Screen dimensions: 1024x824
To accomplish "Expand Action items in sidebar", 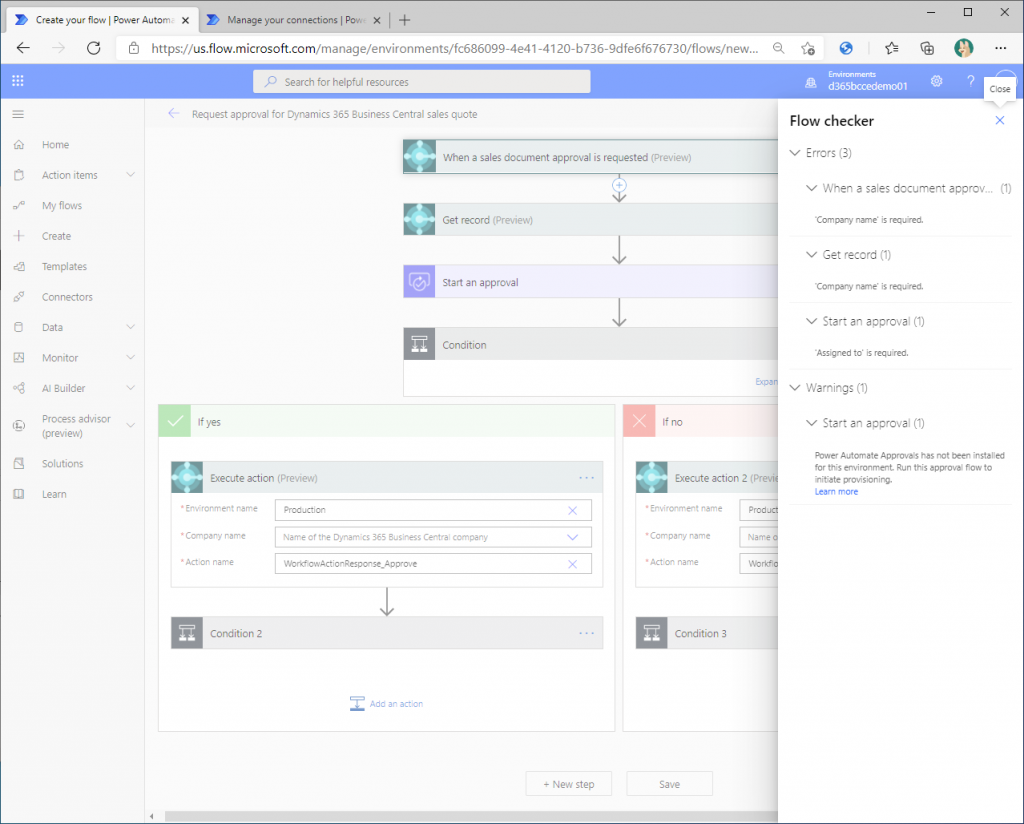I will coord(131,174).
